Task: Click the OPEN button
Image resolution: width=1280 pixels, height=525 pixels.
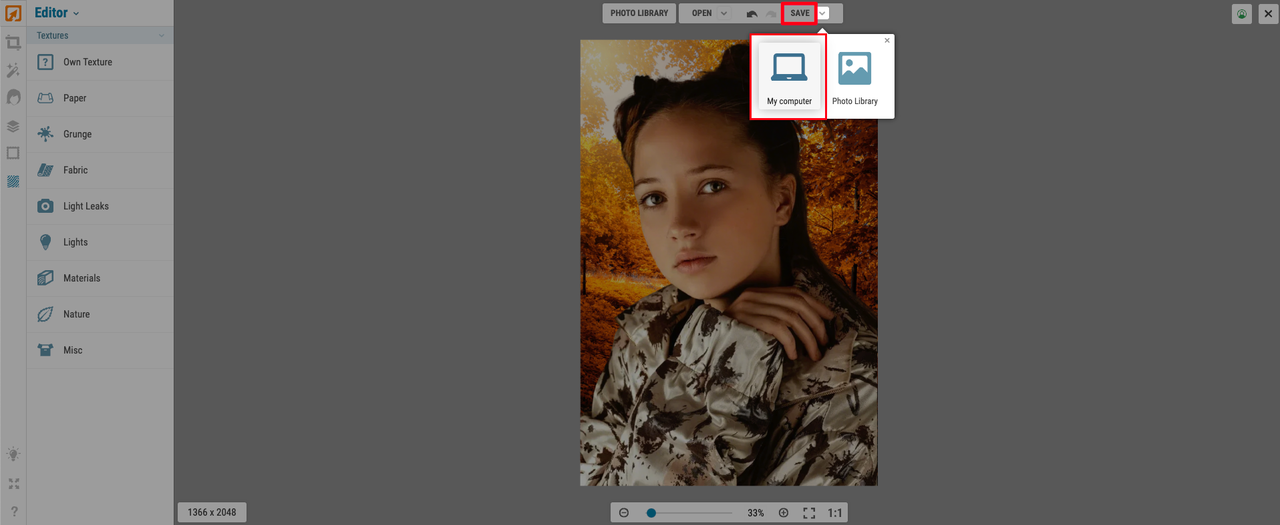Action: pos(702,13)
